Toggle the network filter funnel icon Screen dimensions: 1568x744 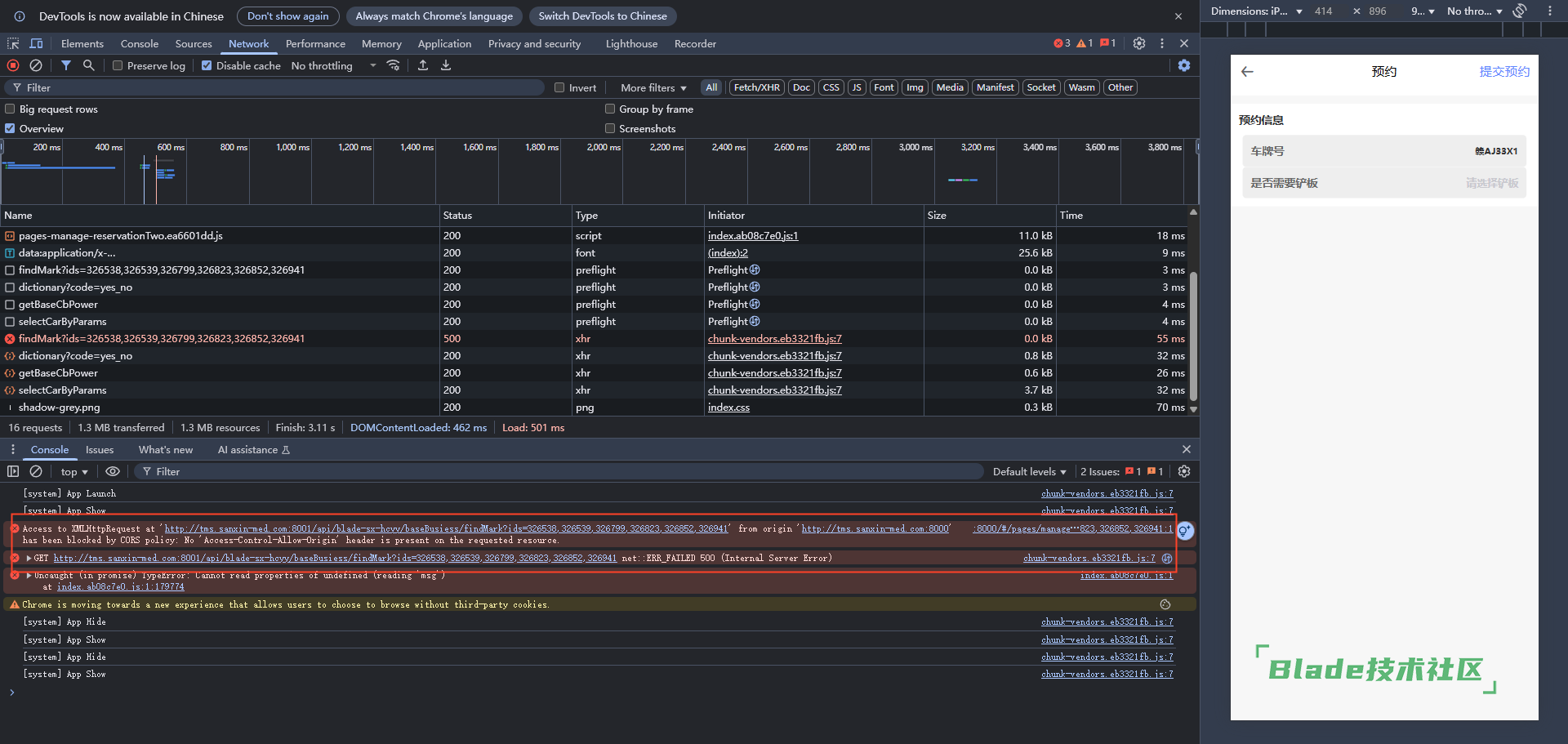point(66,65)
